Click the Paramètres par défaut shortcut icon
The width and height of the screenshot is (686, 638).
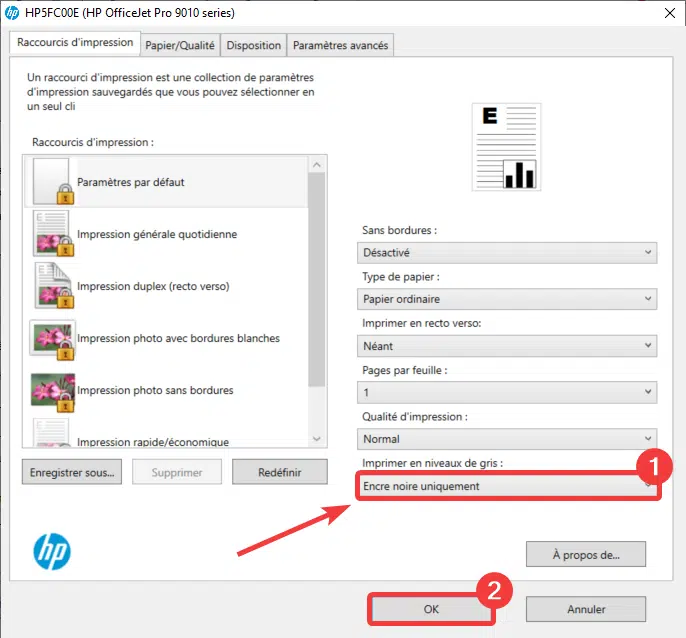click(x=53, y=182)
